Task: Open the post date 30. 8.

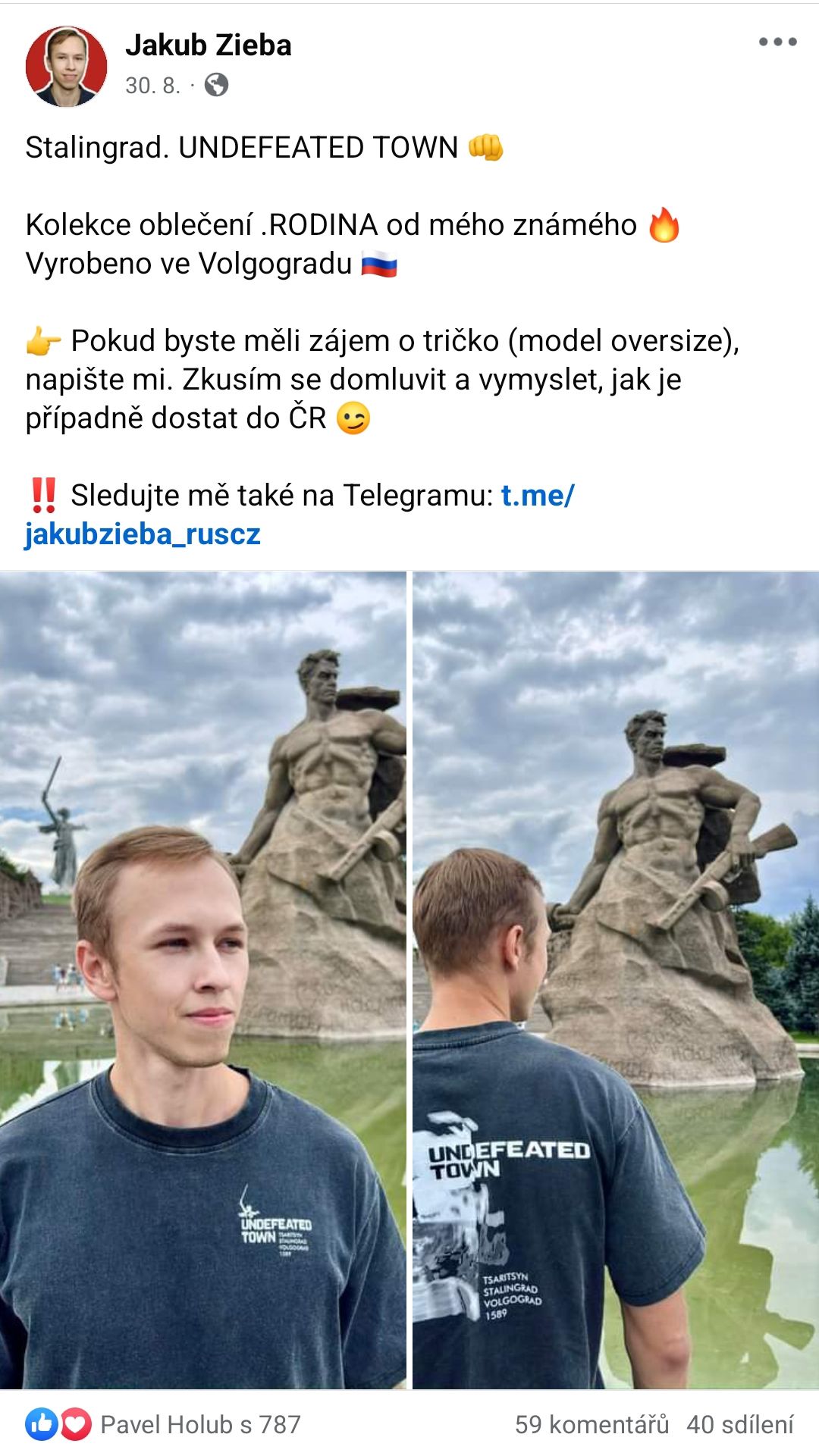Action: click(x=152, y=86)
